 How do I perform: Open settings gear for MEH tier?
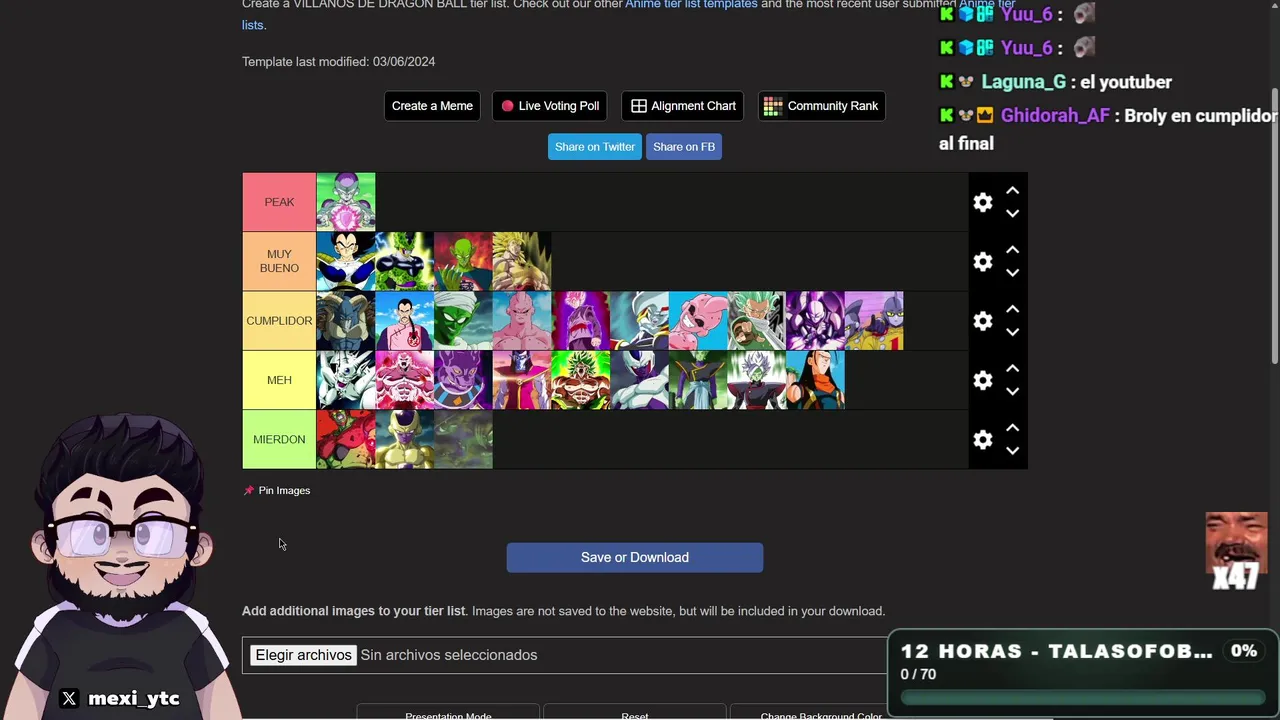983,380
